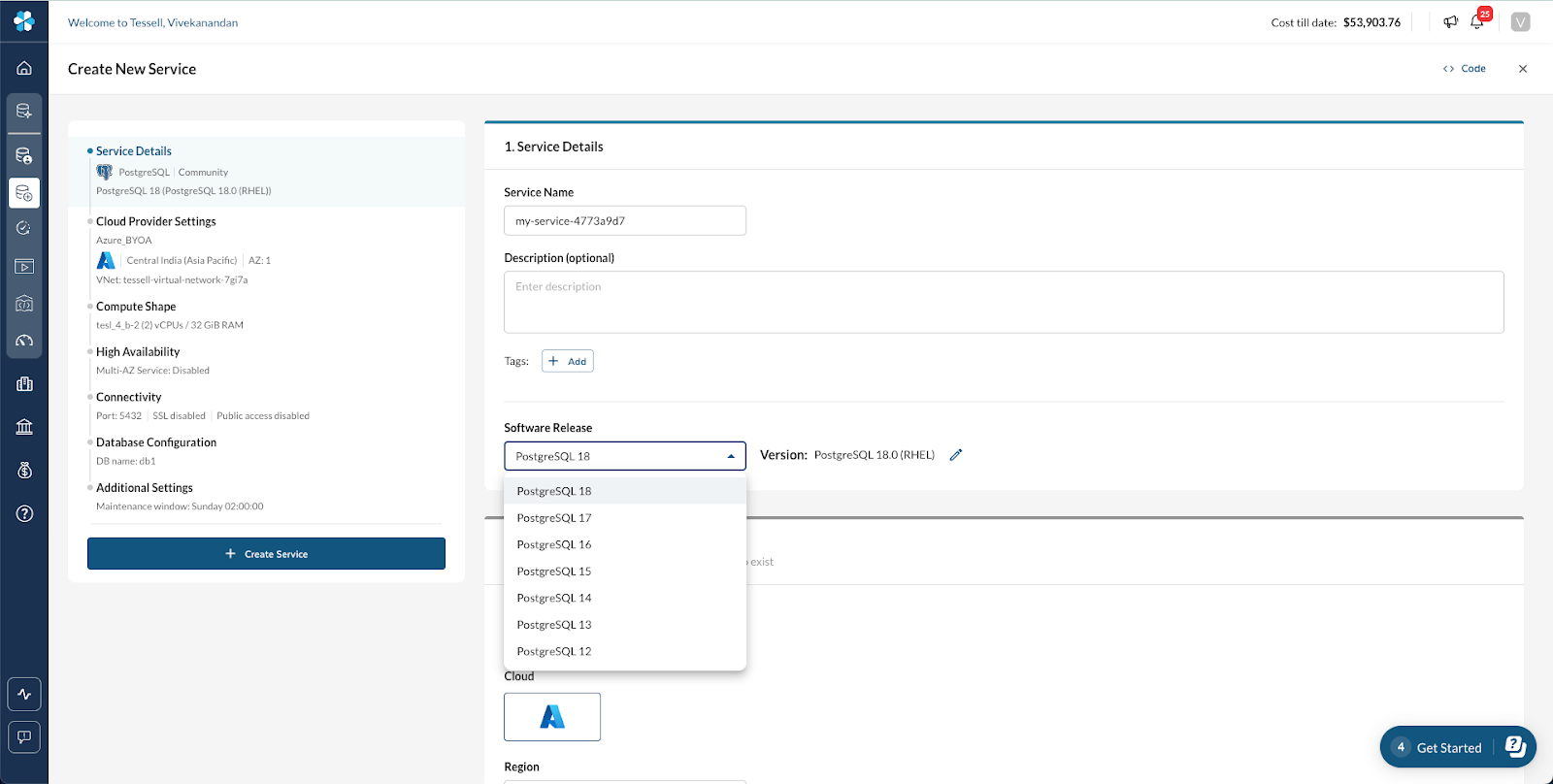Image resolution: width=1553 pixels, height=784 pixels.
Task: Open the code box sidebar icon
Action: click(24, 304)
